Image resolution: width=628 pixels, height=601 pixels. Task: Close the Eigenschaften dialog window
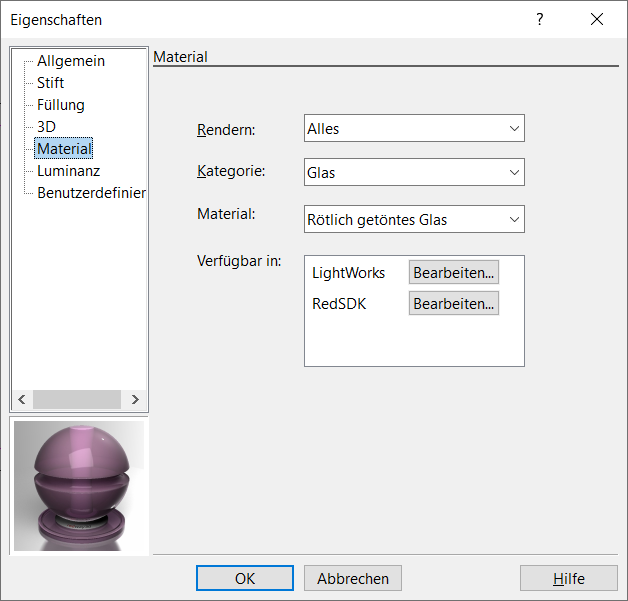click(x=597, y=19)
